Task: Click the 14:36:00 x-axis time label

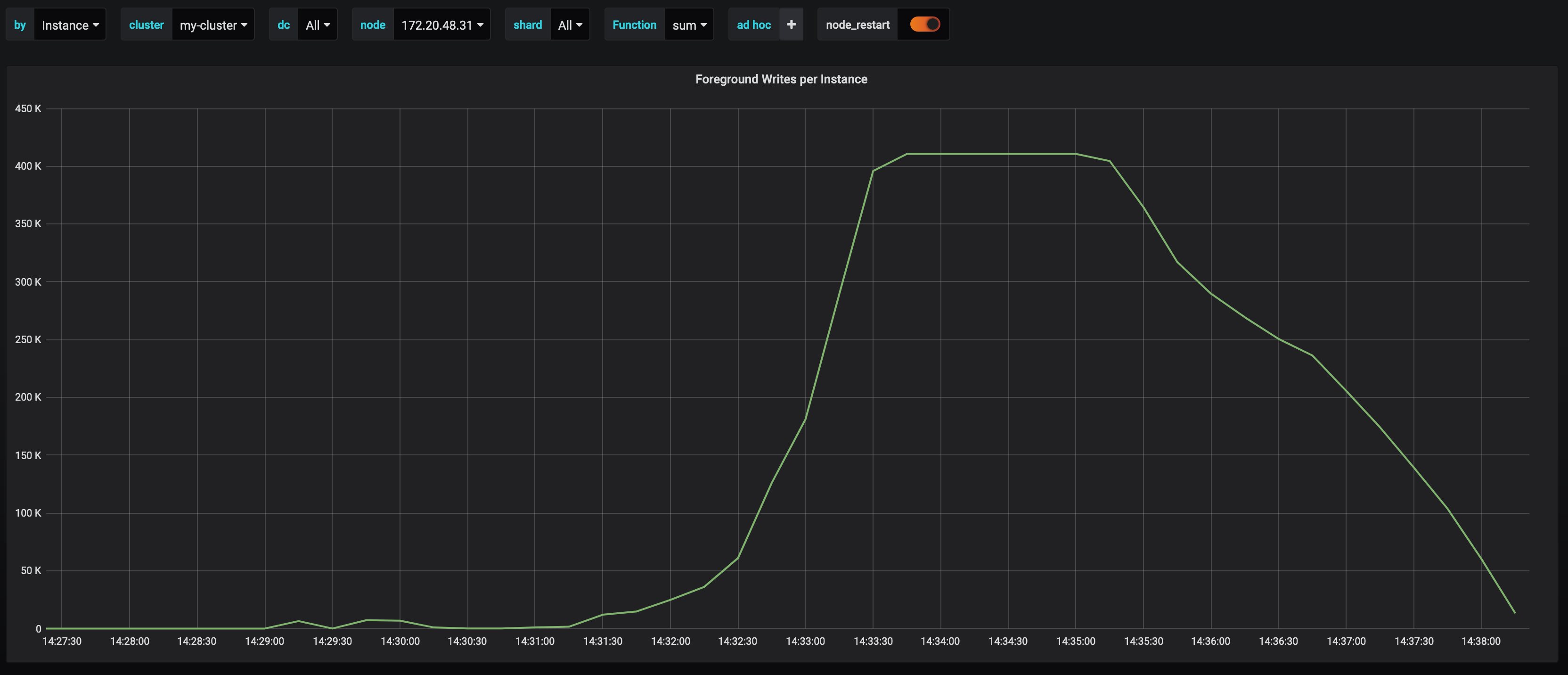Action: (1210, 641)
